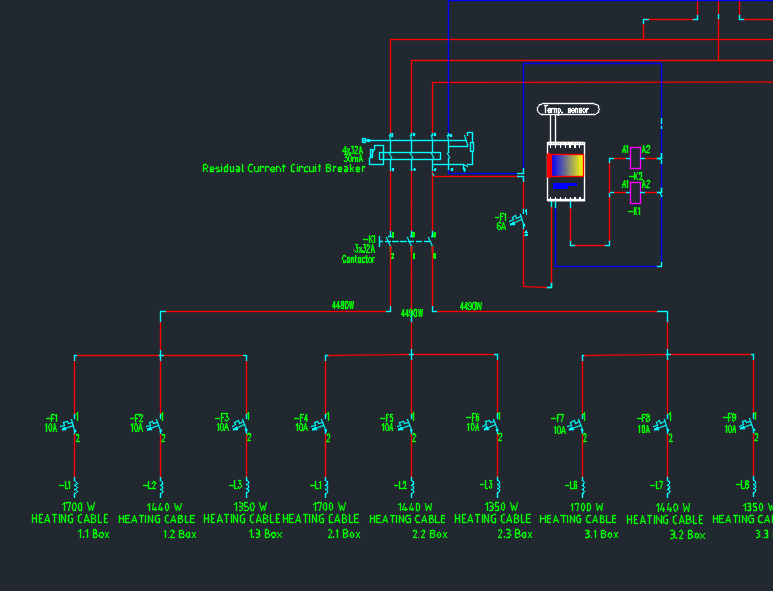Select the 'Contactor' label text

click(358, 259)
